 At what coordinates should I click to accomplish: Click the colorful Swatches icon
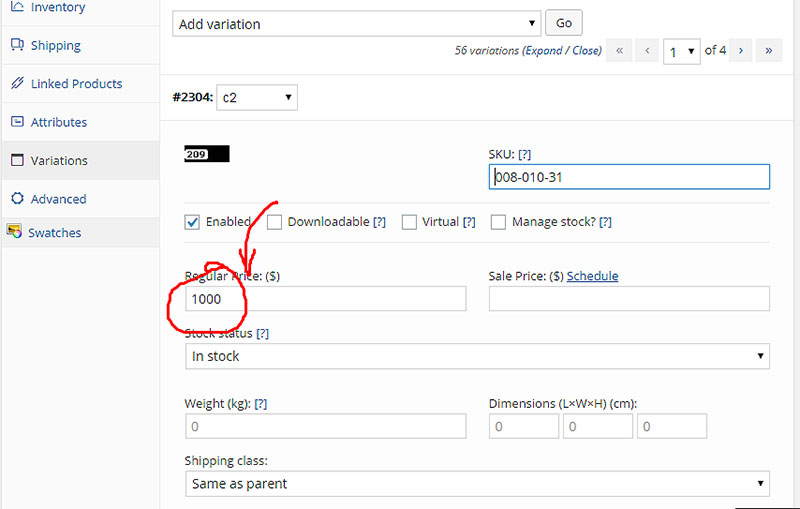(x=14, y=231)
